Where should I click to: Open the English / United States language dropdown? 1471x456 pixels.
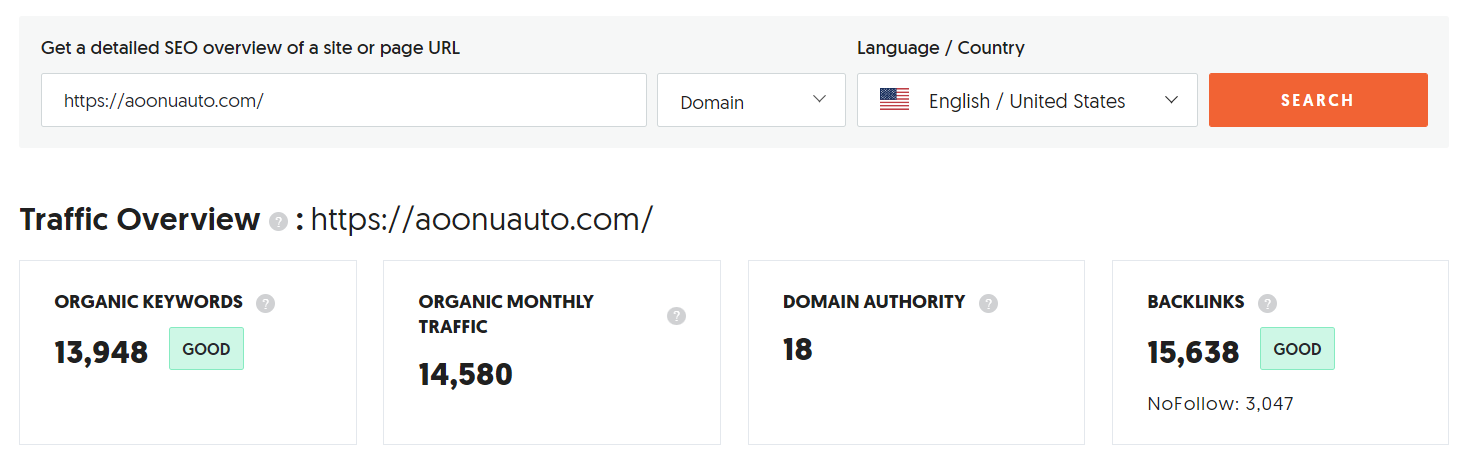[x=1027, y=100]
